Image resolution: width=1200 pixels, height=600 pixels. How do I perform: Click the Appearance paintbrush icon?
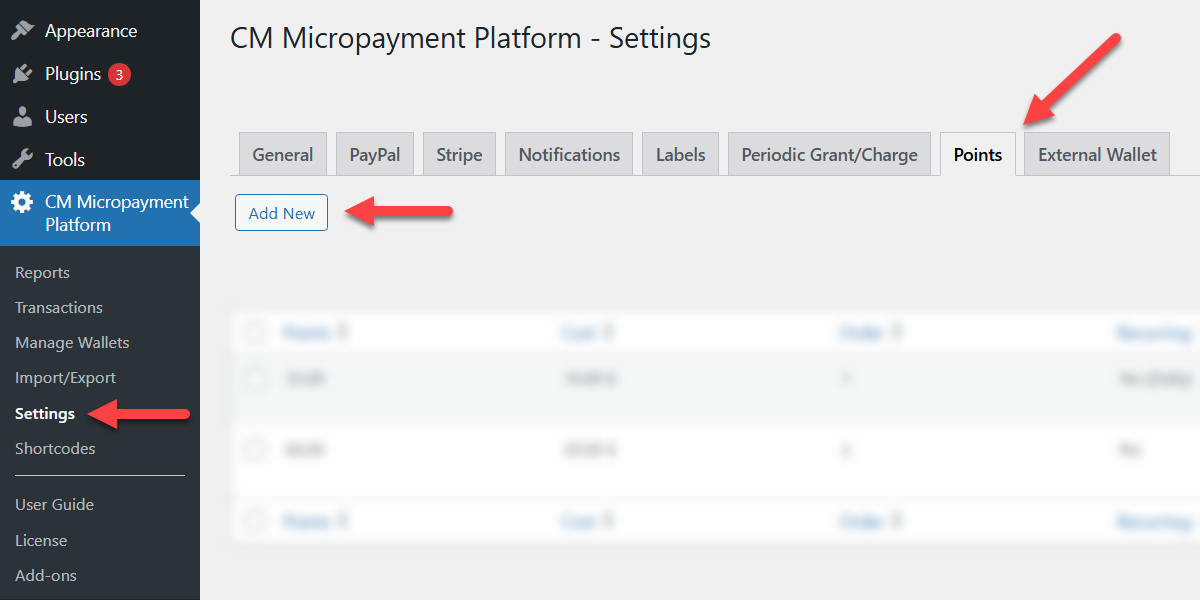[x=22, y=30]
